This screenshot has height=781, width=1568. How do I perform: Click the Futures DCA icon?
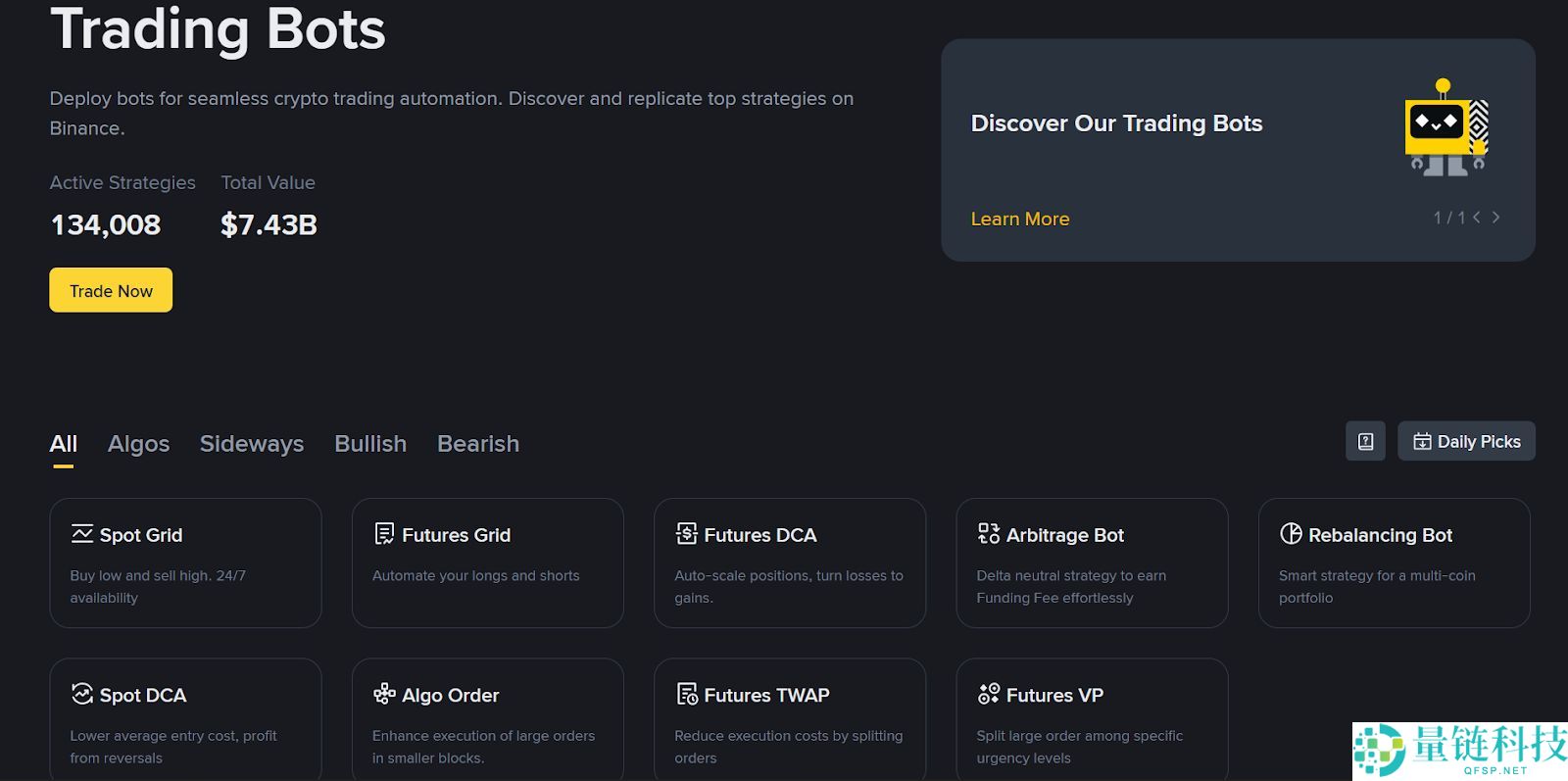[686, 534]
